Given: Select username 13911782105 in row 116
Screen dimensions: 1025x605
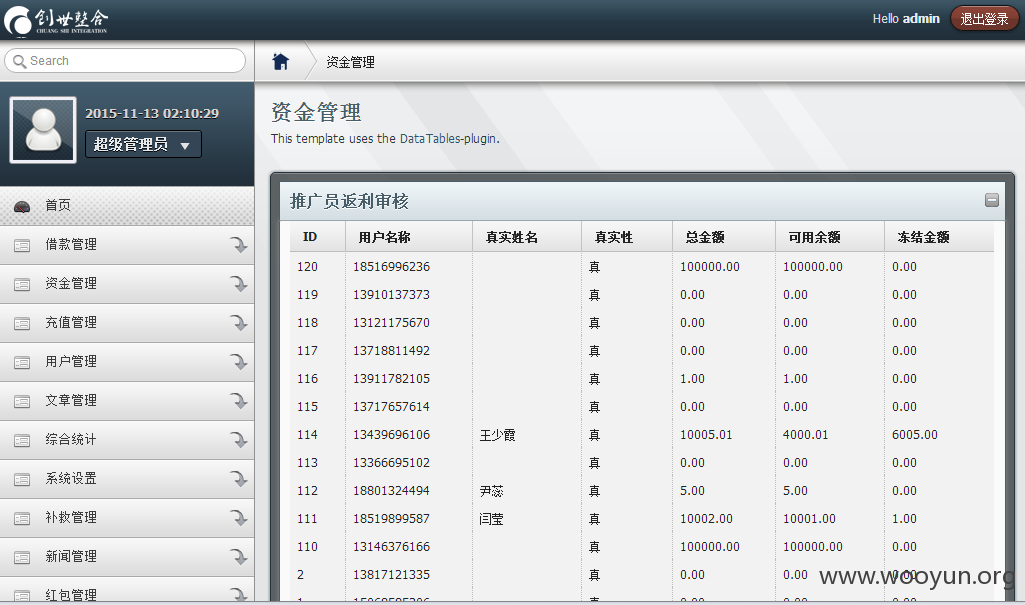Looking at the screenshot, I should tap(392, 379).
